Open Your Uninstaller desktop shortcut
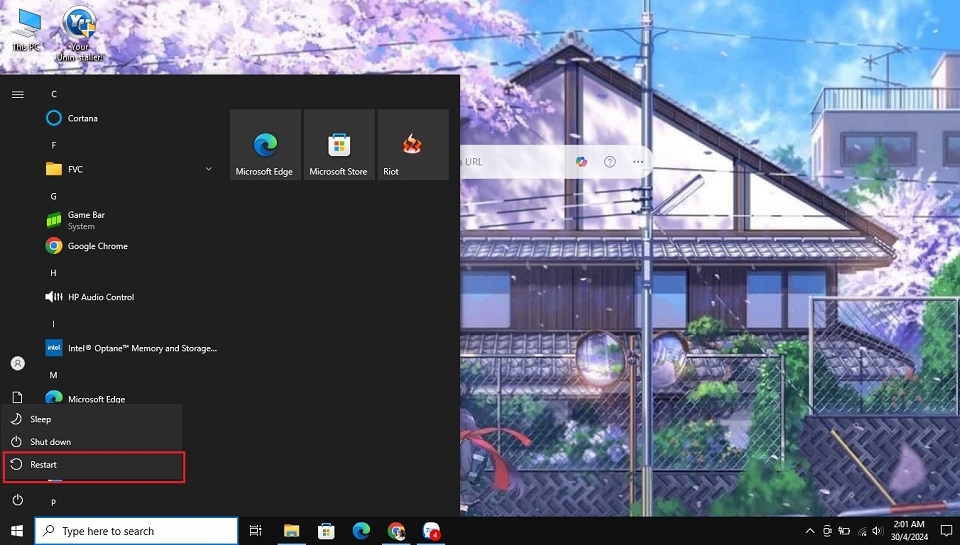This screenshot has width=960, height=545. point(80,34)
